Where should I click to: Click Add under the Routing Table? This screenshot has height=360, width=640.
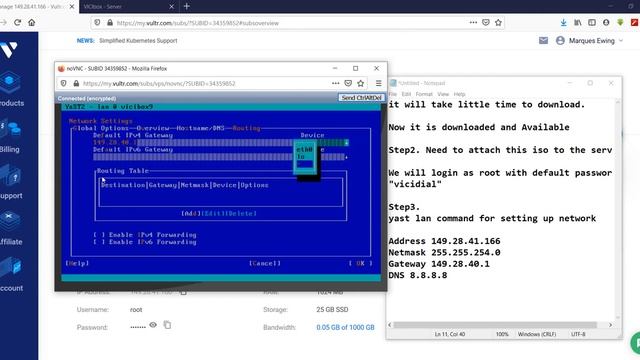click(191, 213)
